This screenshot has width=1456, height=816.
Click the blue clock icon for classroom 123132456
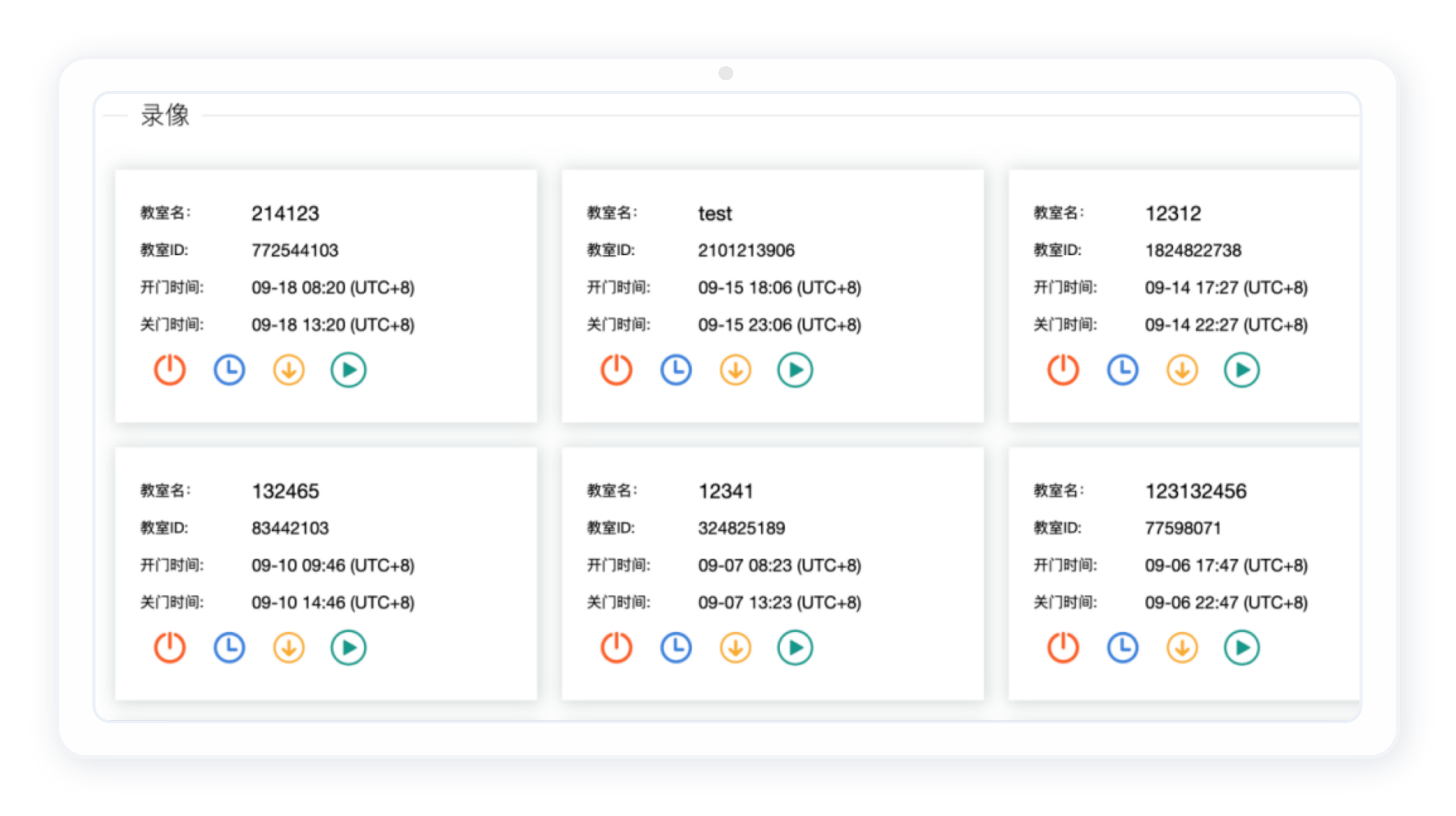pos(1123,647)
